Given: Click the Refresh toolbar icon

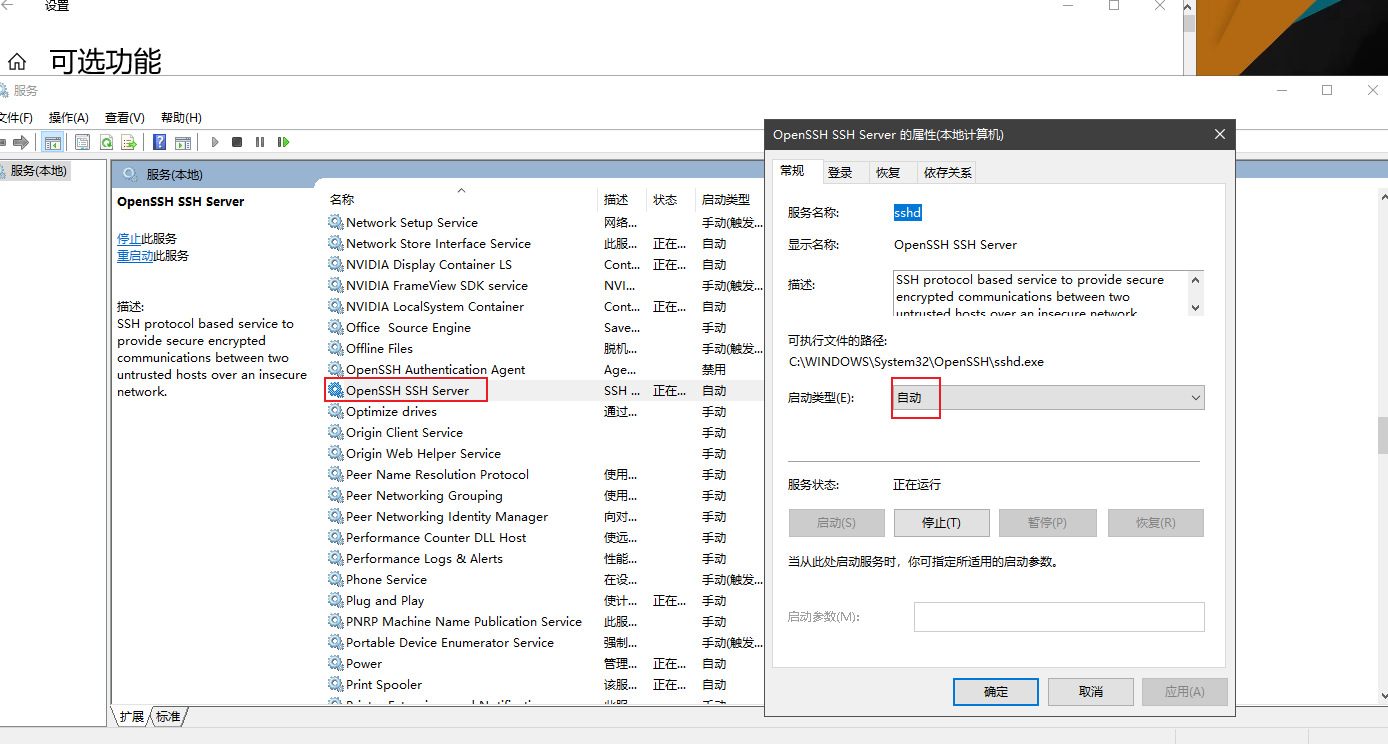Looking at the screenshot, I should (x=105, y=142).
